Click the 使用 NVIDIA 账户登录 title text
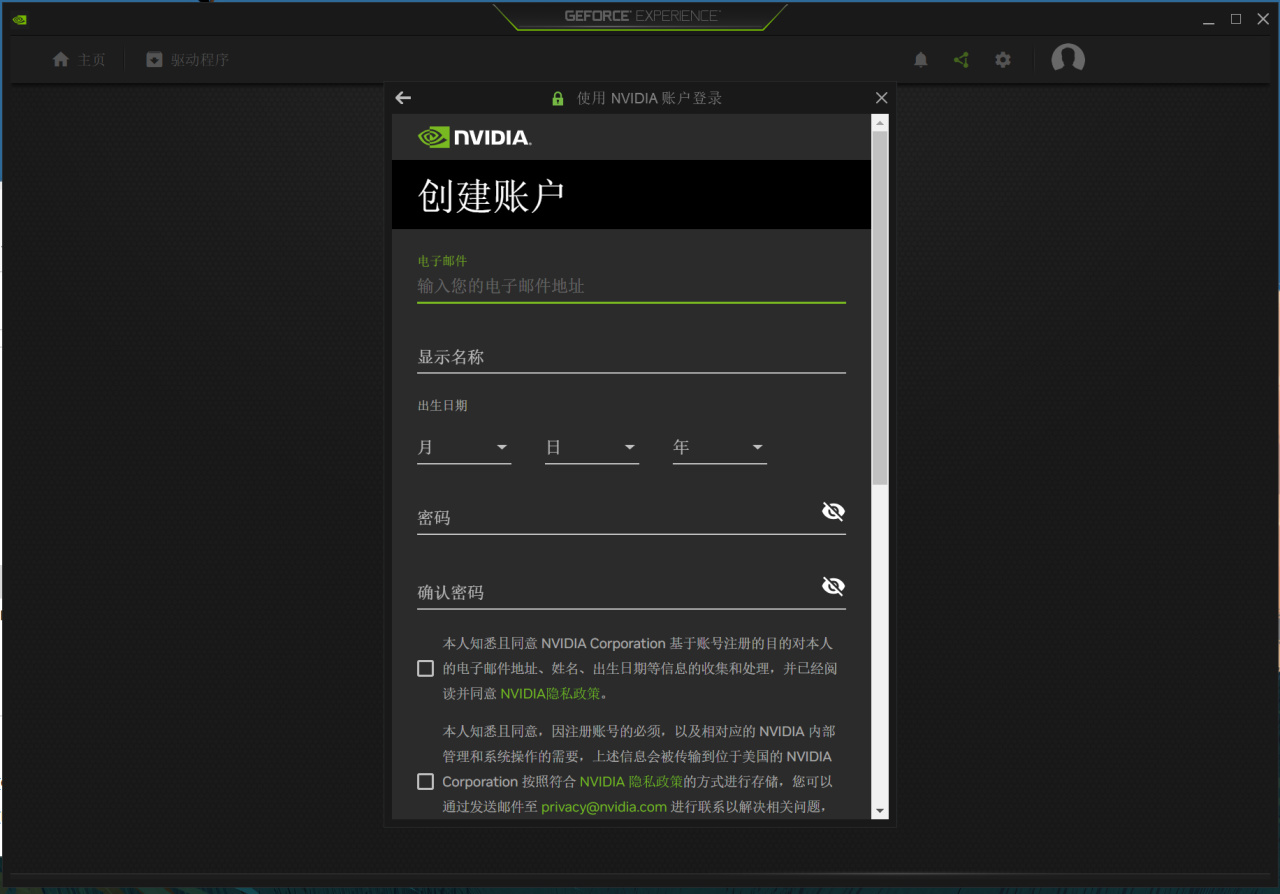 (649, 98)
